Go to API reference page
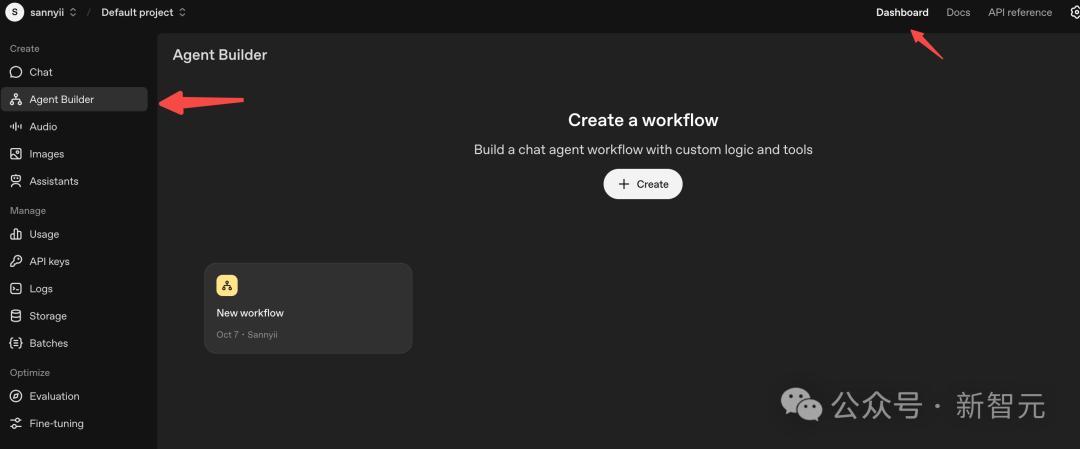The width and height of the screenshot is (1080, 449). [1019, 13]
